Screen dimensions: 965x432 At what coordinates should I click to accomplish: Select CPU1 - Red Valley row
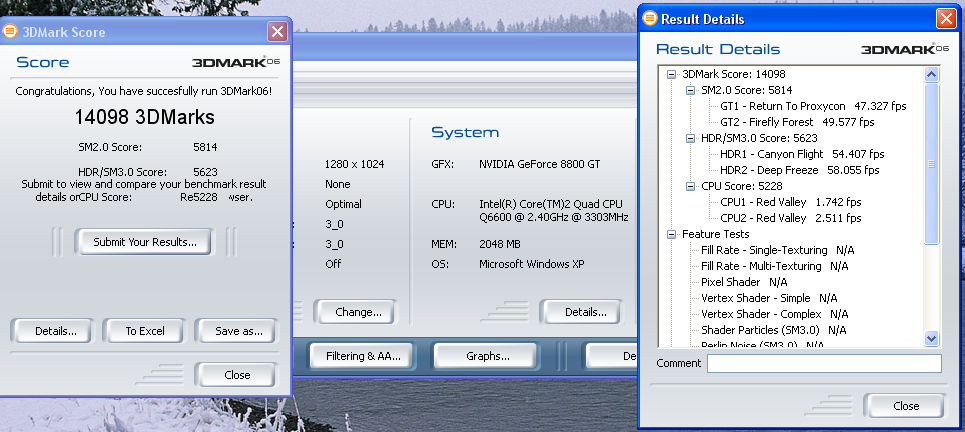coord(790,202)
